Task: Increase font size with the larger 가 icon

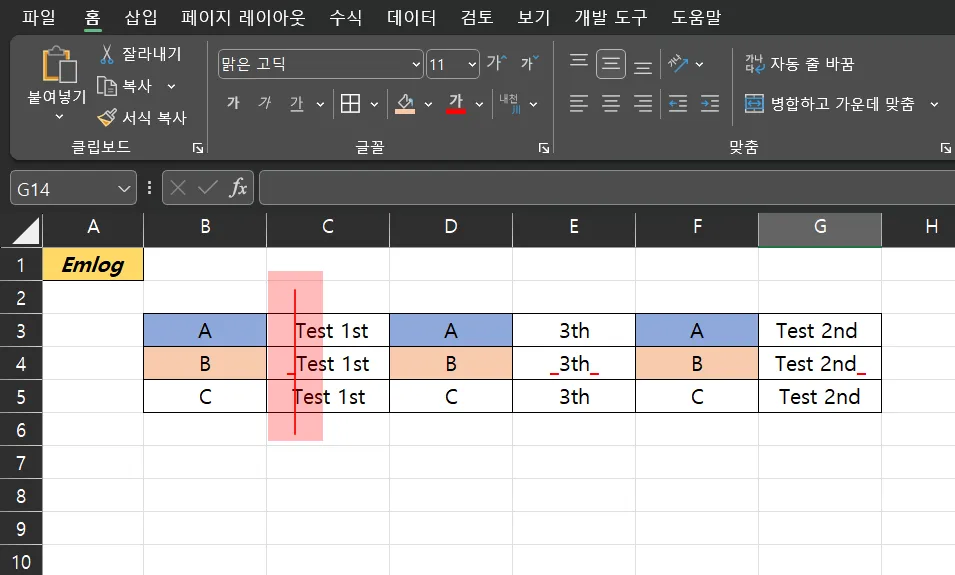Action: click(x=496, y=63)
